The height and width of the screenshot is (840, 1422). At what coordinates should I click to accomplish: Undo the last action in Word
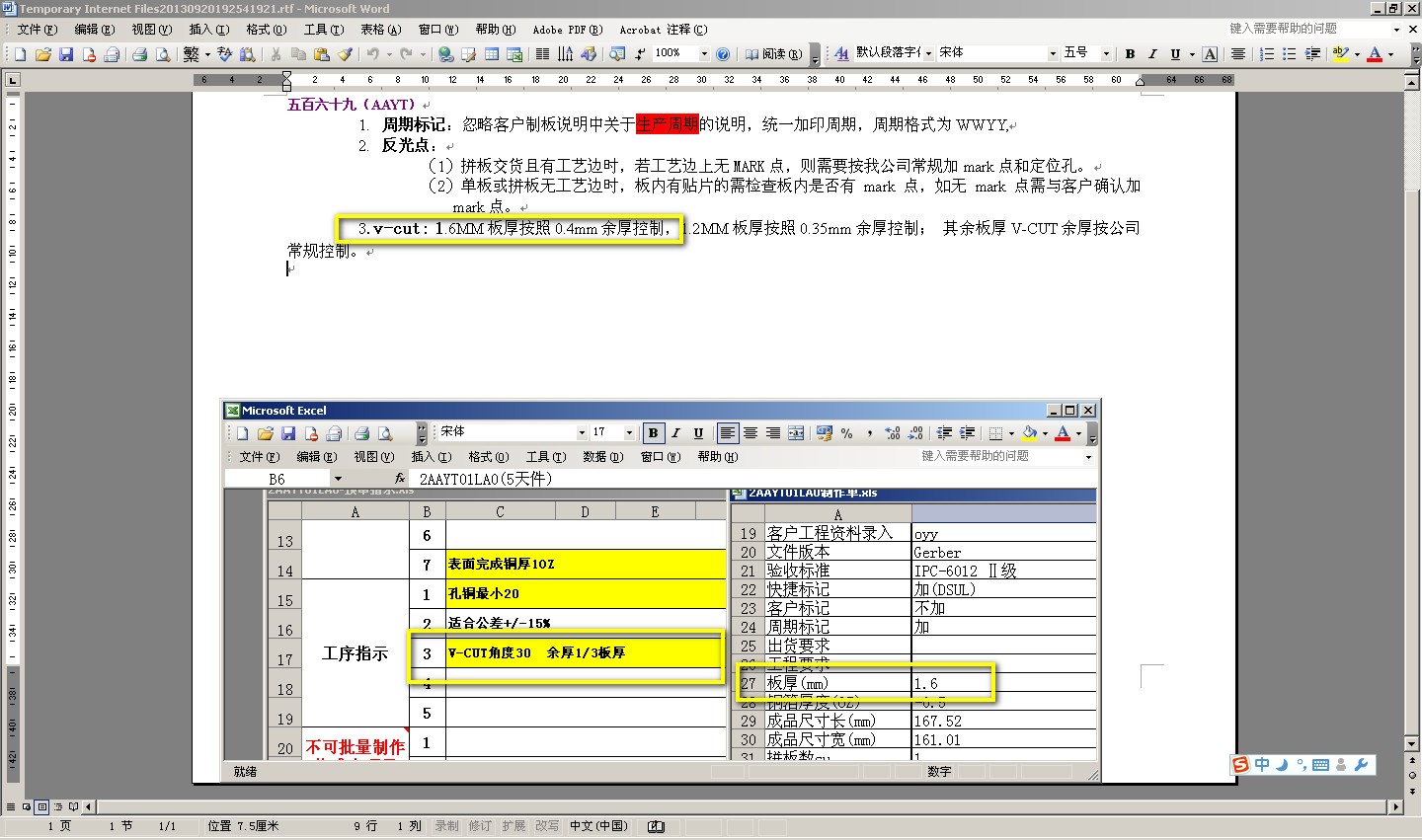pyautogui.click(x=373, y=54)
